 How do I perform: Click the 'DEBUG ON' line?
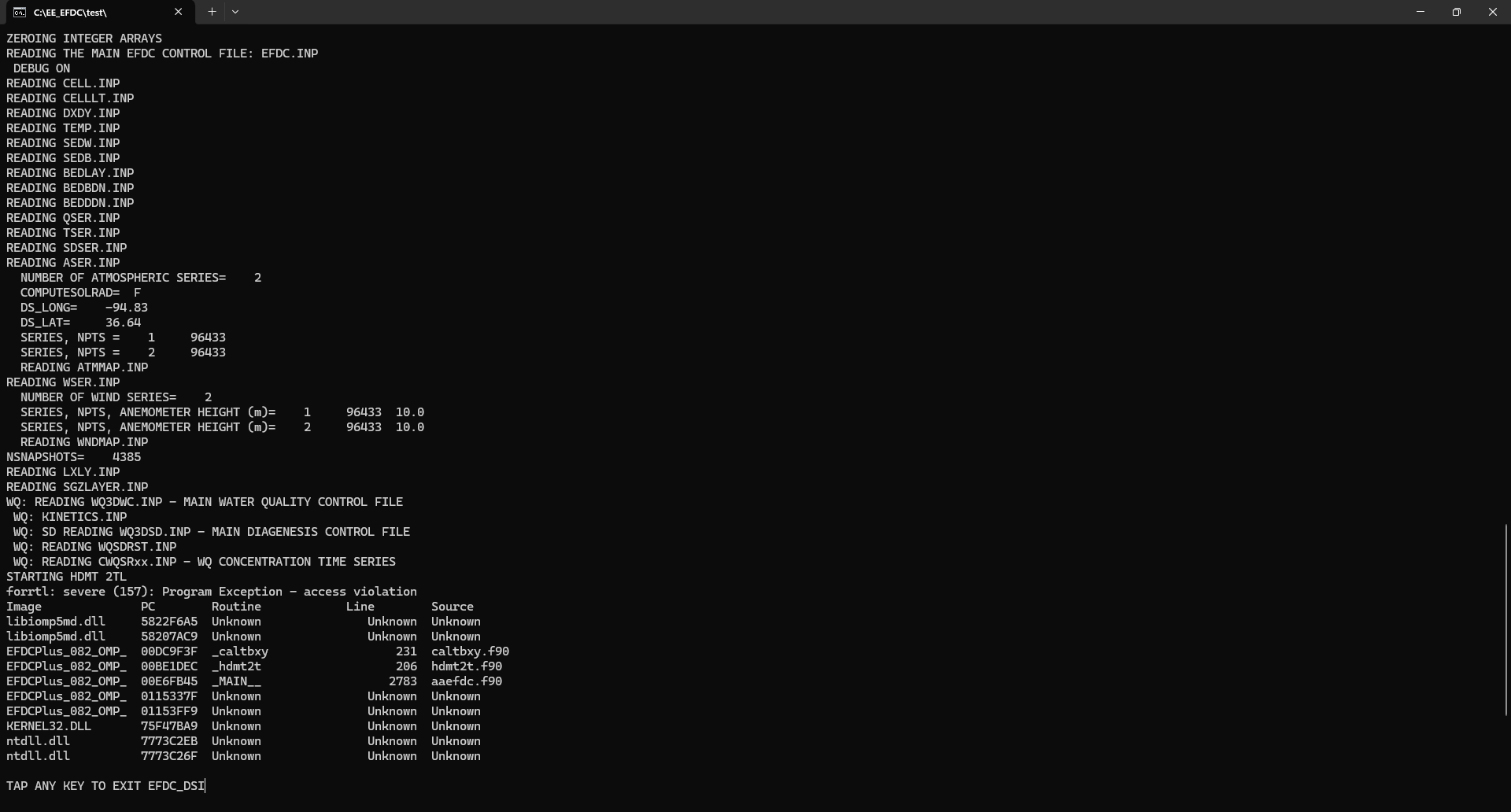click(x=42, y=68)
